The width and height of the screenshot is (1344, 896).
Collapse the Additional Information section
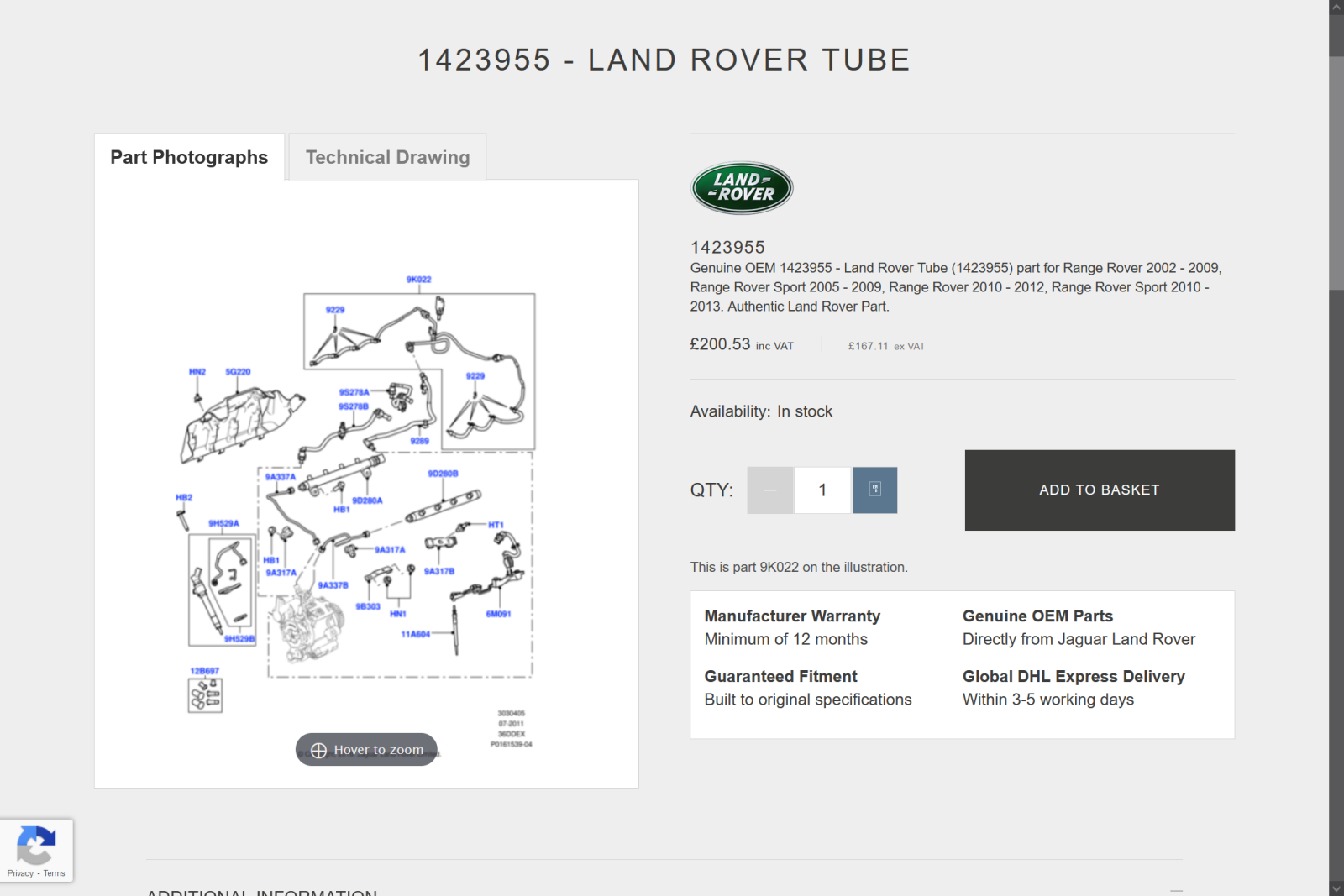(x=1176, y=890)
